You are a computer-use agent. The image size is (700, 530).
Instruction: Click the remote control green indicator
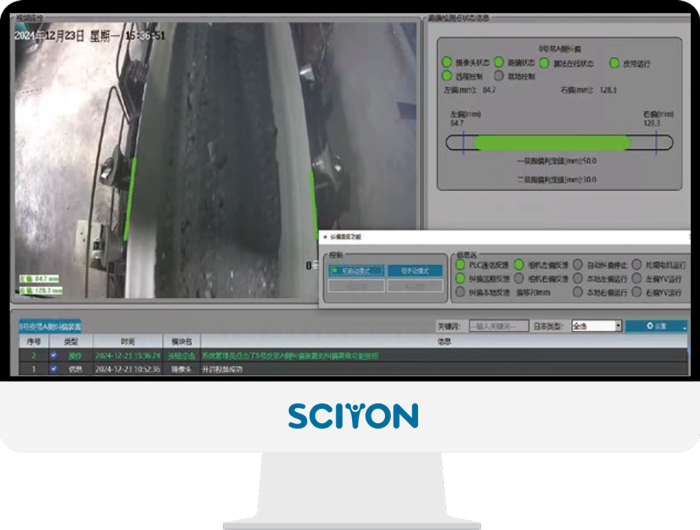447,75
